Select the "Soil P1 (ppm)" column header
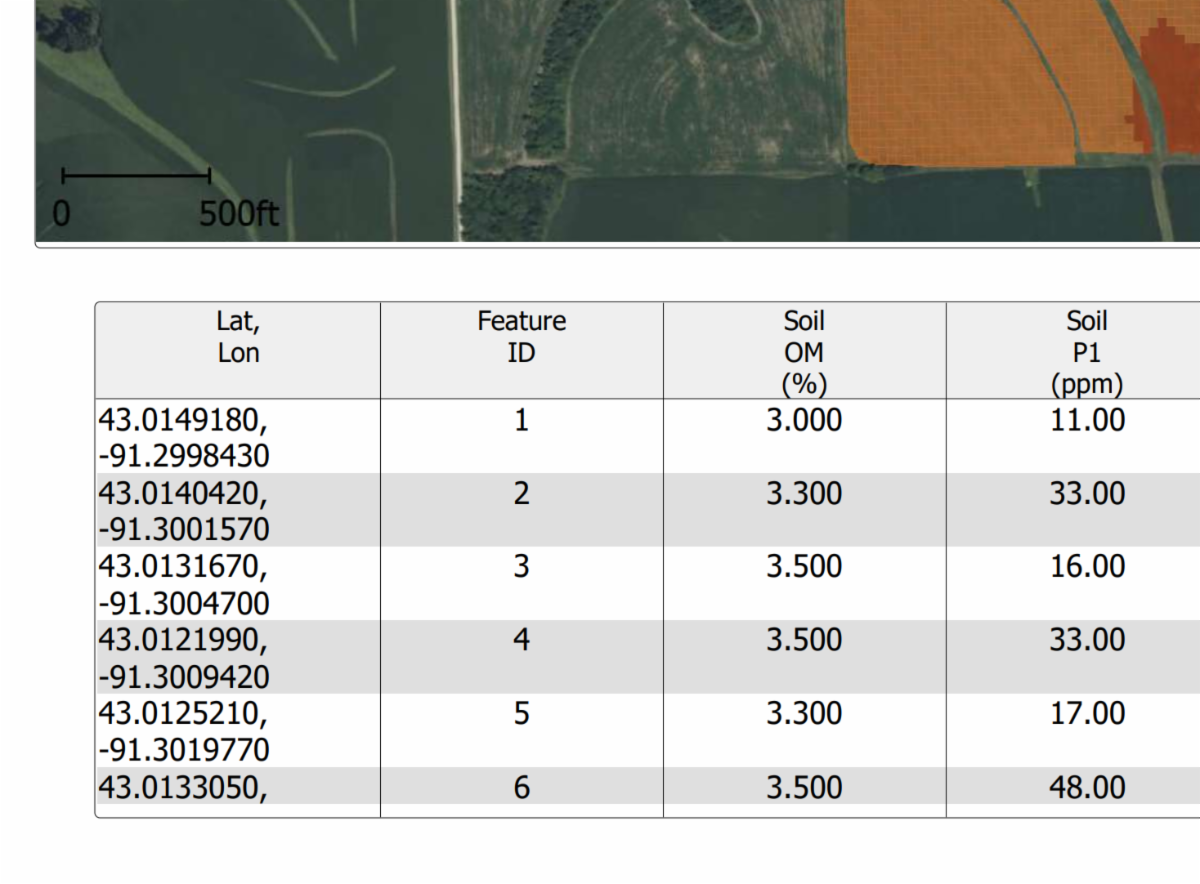The width and height of the screenshot is (1200, 884). 1086,352
